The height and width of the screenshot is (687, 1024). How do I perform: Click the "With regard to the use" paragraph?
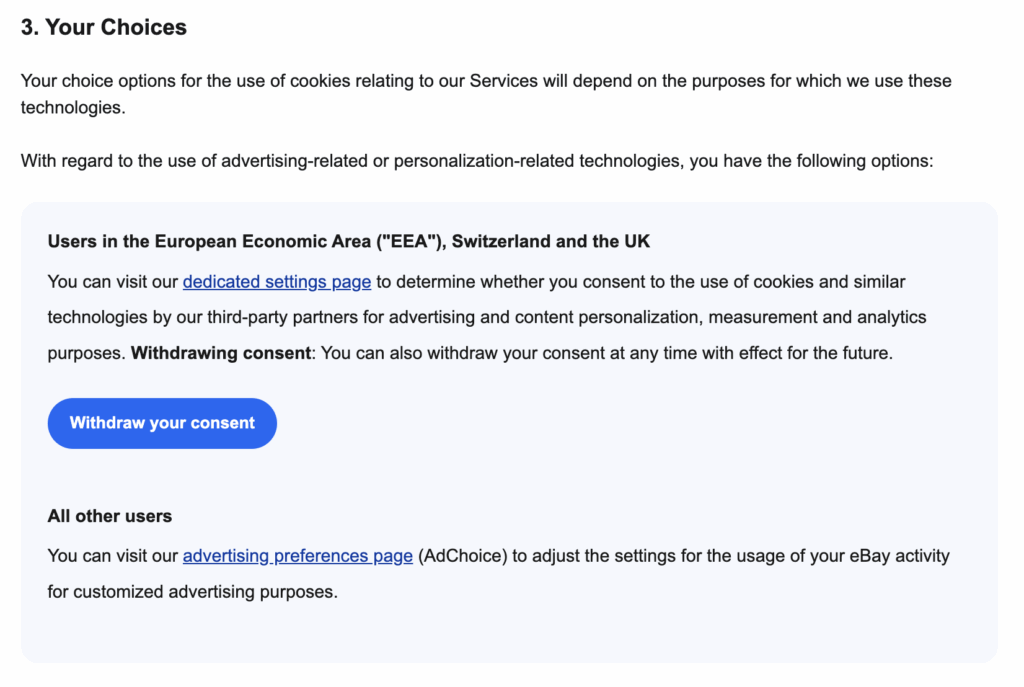(x=476, y=161)
